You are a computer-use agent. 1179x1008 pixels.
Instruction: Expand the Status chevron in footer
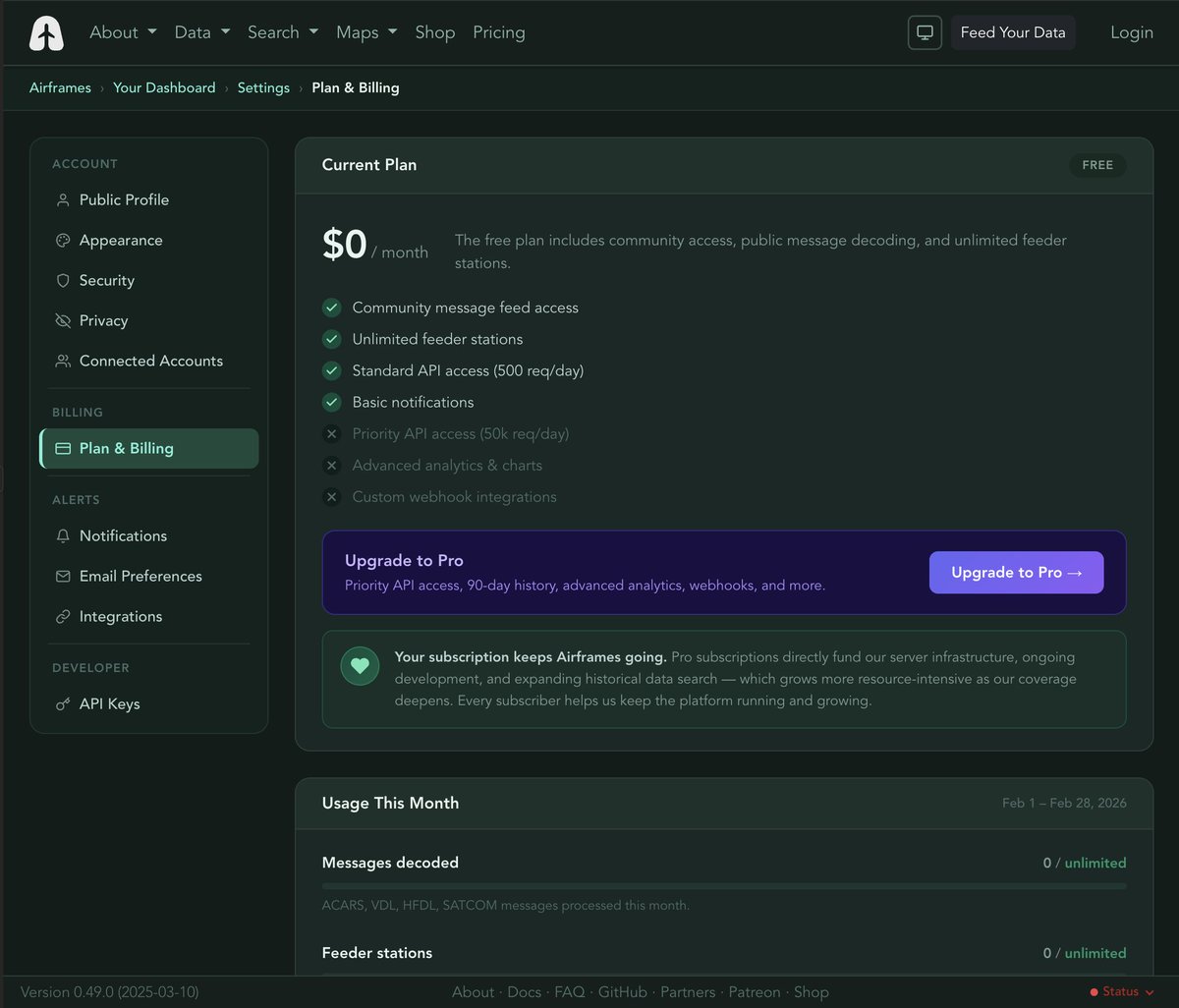tap(1150, 992)
